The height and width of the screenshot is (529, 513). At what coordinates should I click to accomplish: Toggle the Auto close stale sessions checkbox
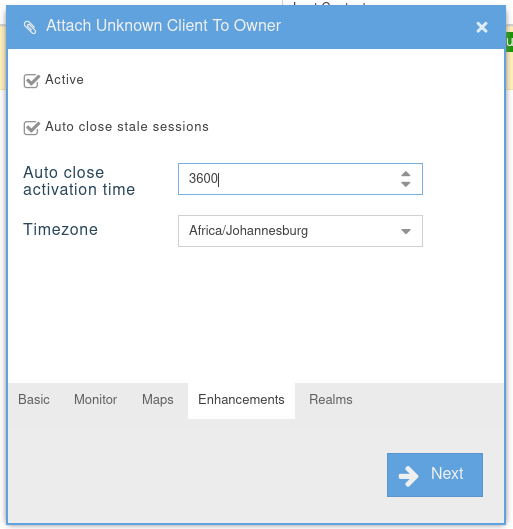pyautogui.click(x=31, y=128)
